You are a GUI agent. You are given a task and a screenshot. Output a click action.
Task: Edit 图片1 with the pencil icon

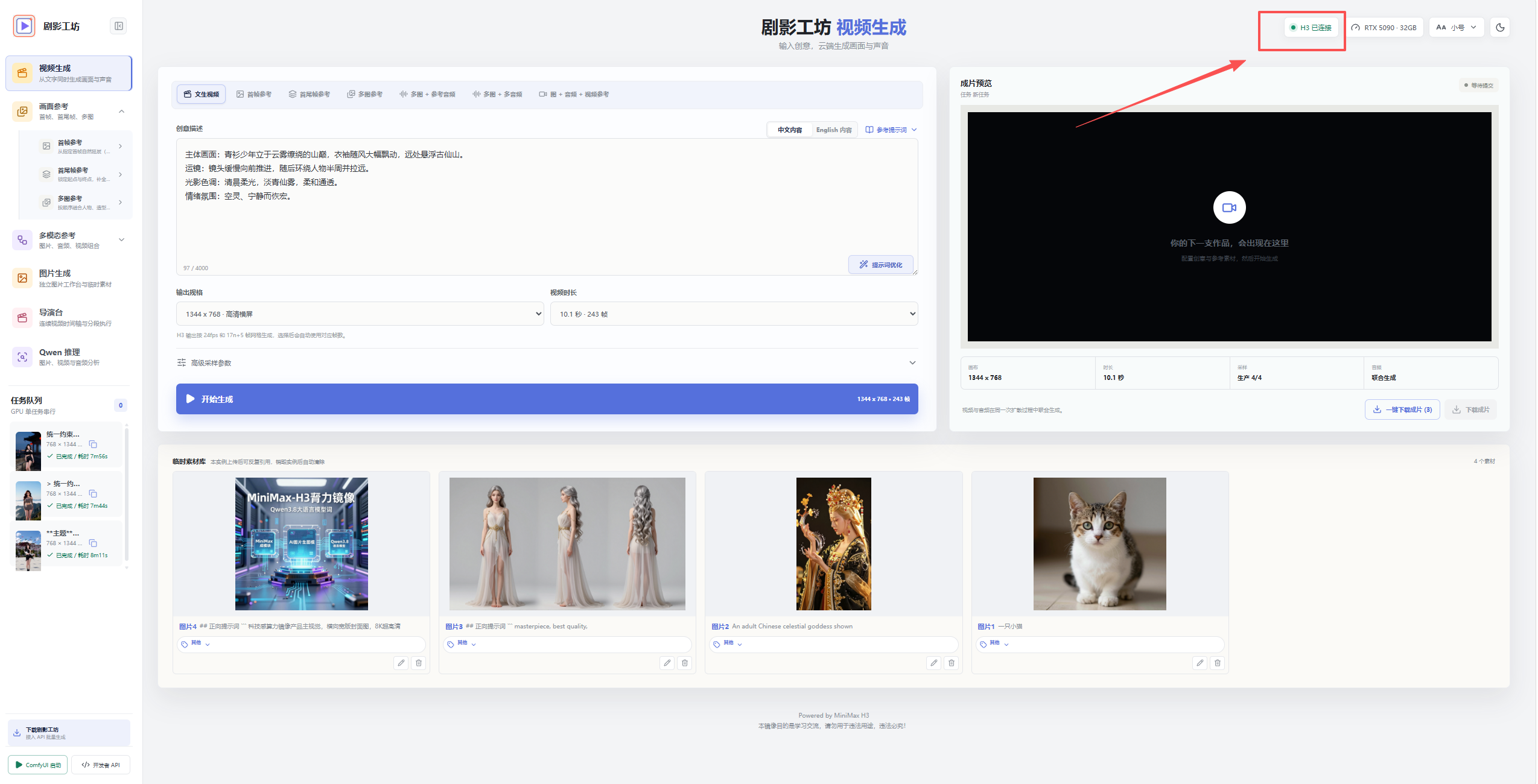pyautogui.click(x=1200, y=663)
